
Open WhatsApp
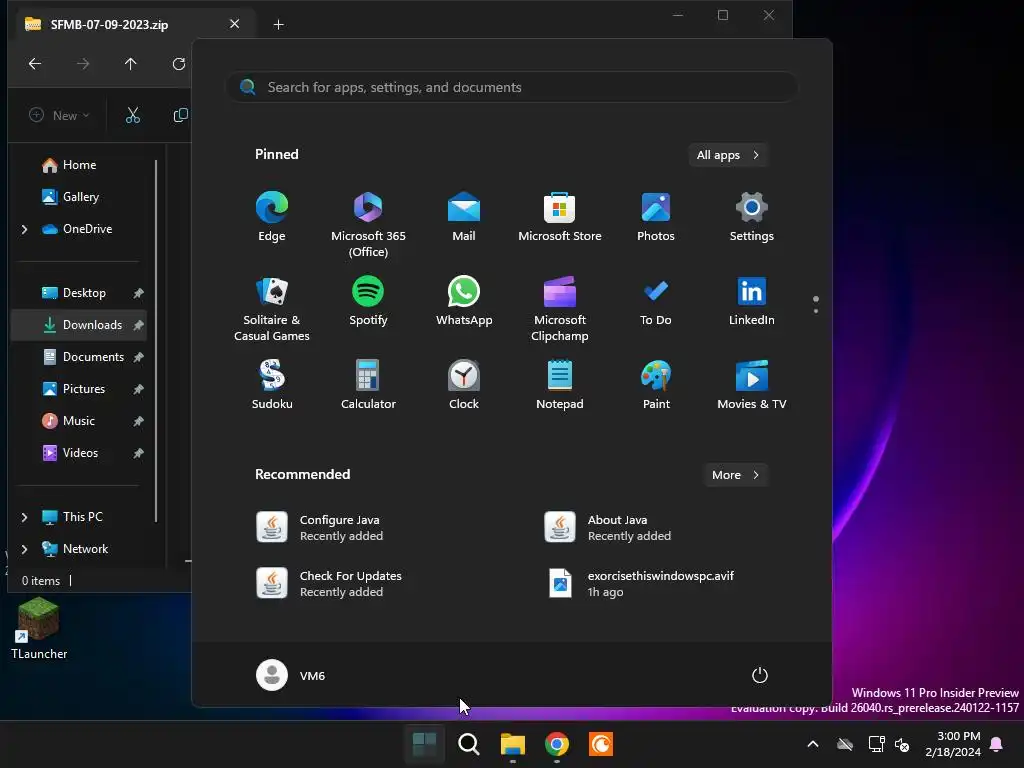(x=464, y=300)
